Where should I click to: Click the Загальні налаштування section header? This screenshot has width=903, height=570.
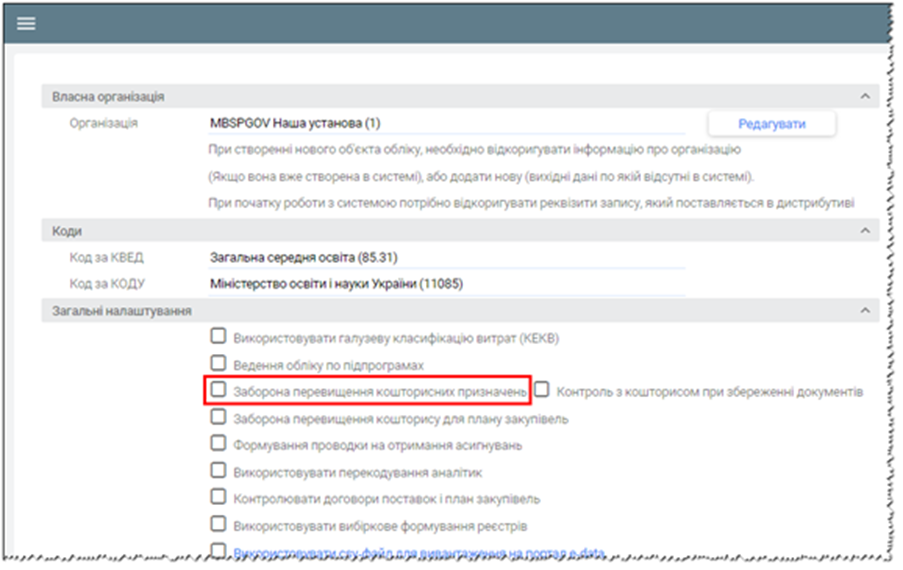[122, 312]
